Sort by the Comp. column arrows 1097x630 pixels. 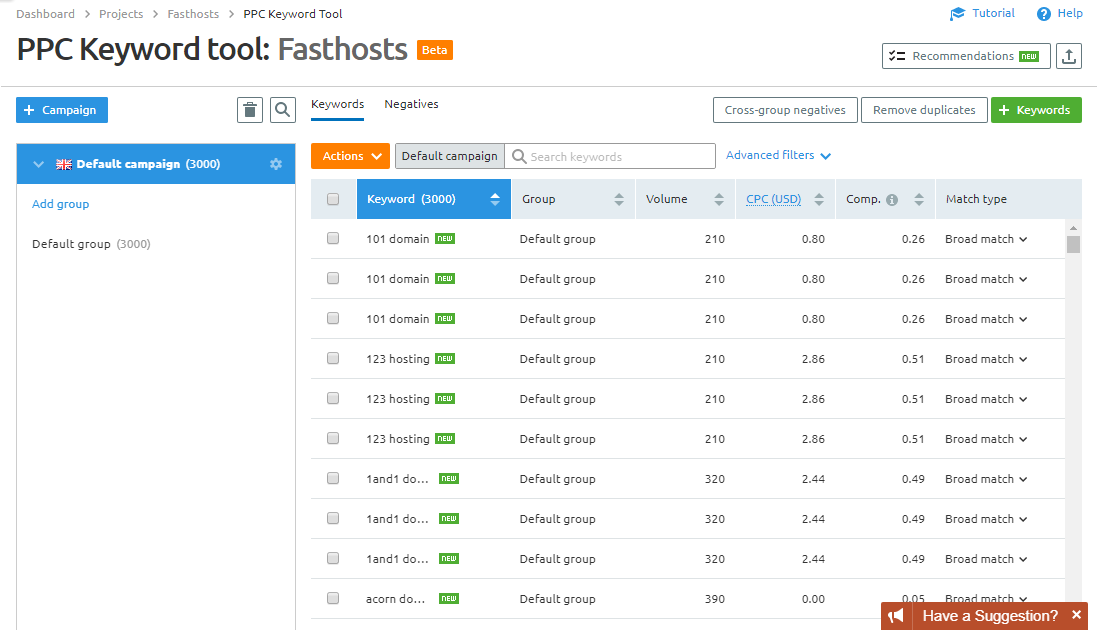click(919, 200)
